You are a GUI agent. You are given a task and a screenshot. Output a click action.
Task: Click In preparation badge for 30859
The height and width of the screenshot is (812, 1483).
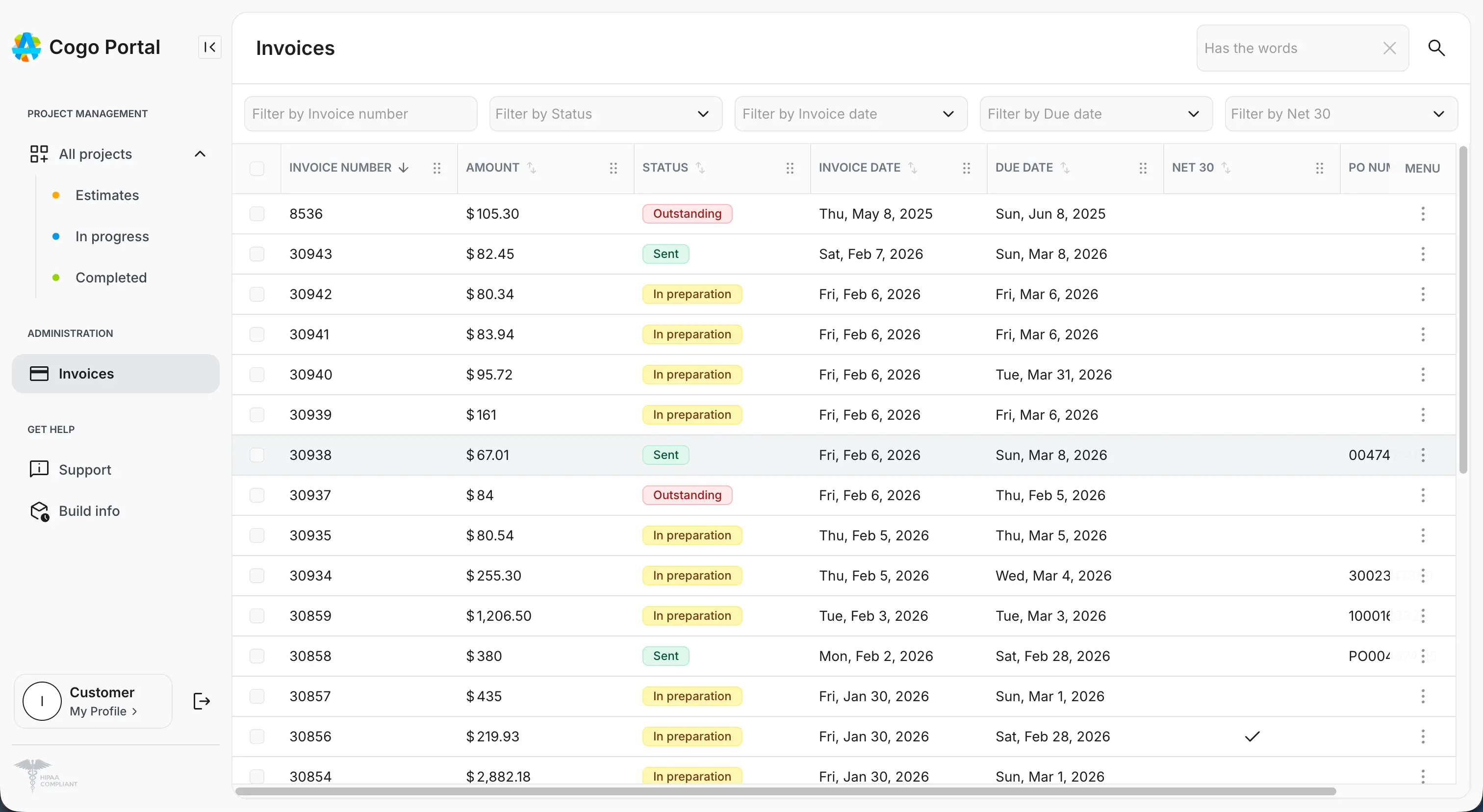[692, 616]
